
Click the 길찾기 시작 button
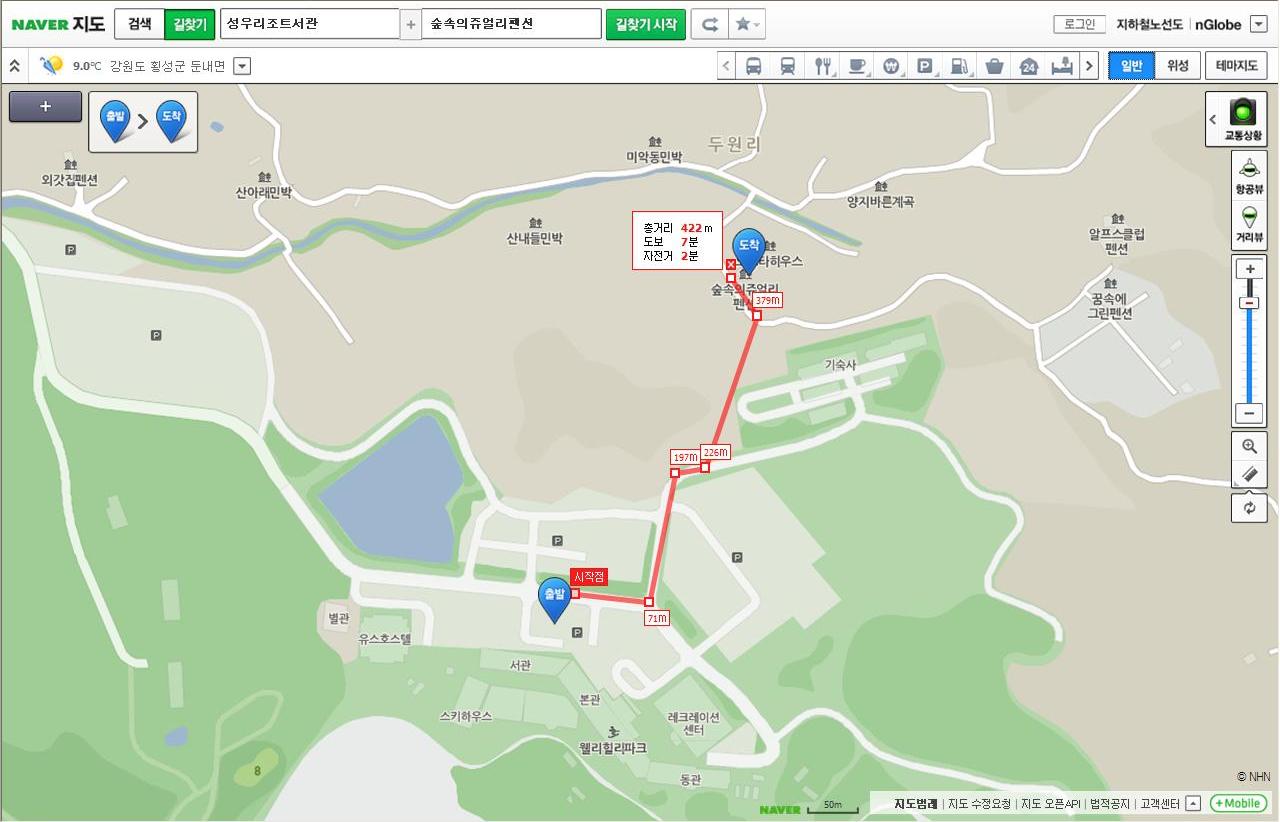(646, 25)
